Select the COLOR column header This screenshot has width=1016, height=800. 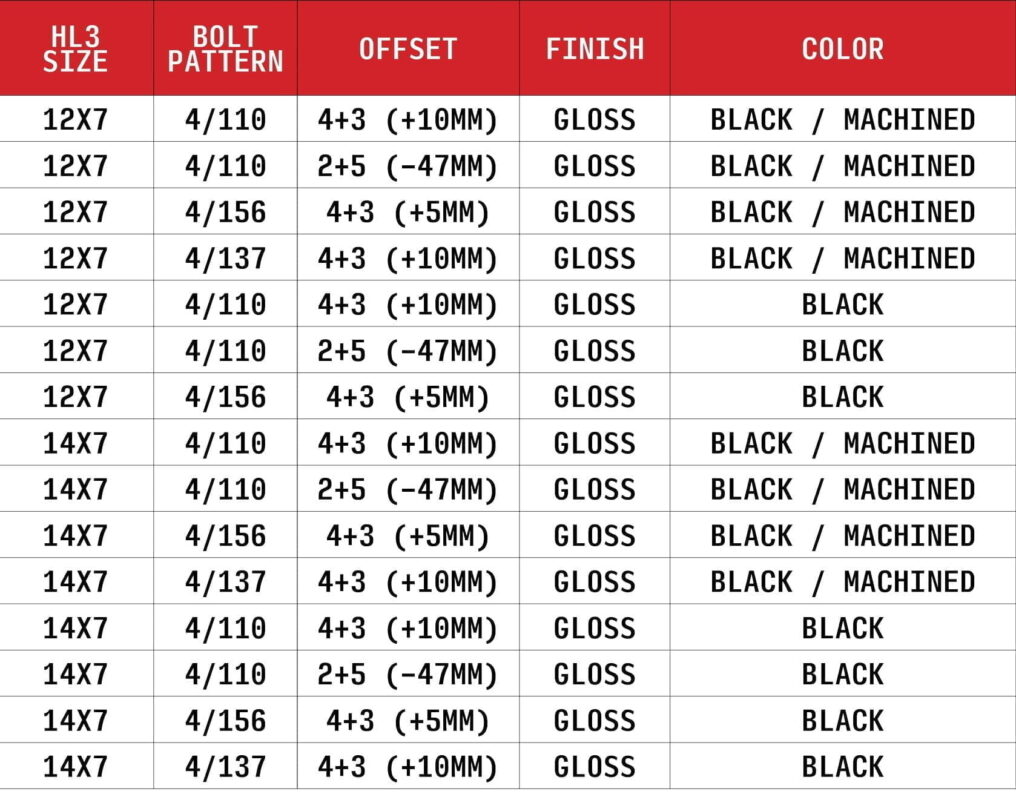843,49
